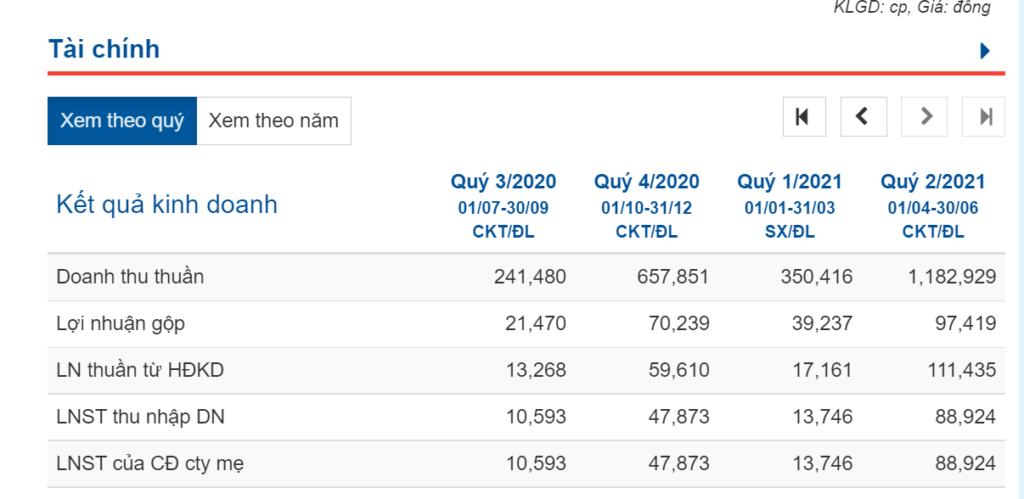Screen dimensions: 1024x499
Task: Click the 'LNST của CĐ cty mẹ' row label
Action: tap(150, 463)
